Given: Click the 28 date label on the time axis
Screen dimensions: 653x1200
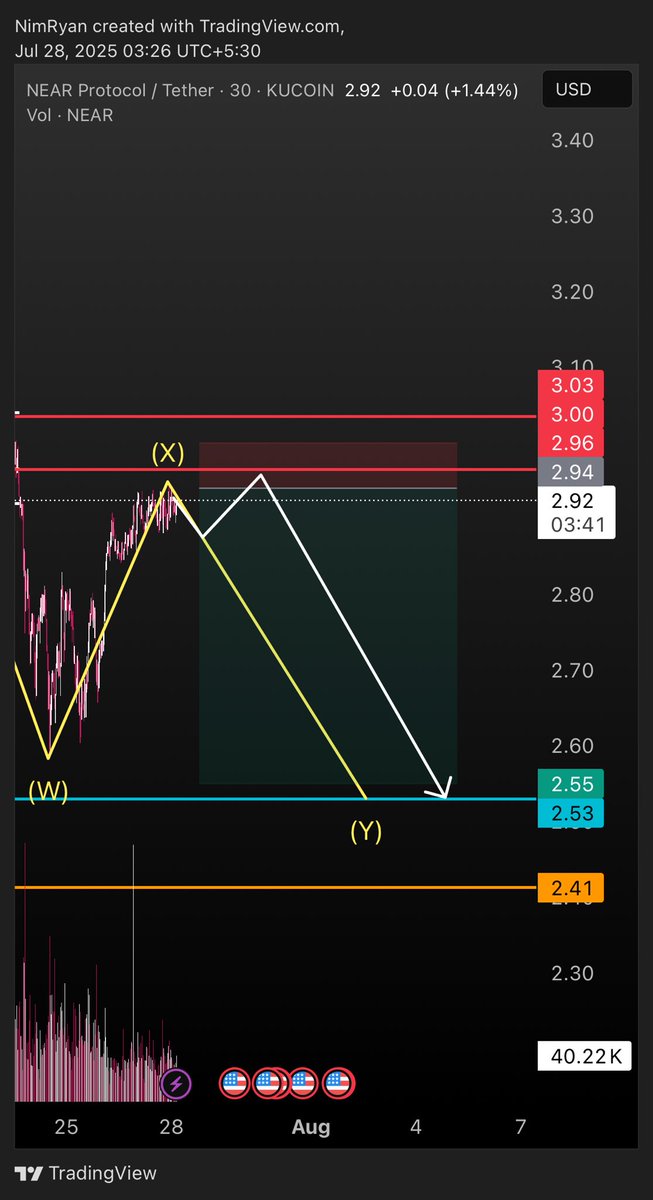Looking at the screenshot, I should [x=171, y=1127].
